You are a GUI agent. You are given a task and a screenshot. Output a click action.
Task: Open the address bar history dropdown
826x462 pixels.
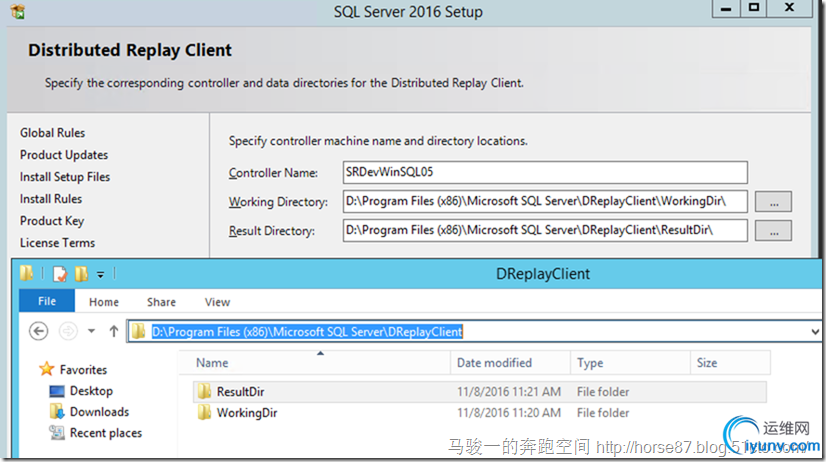[x=817, y=331]
